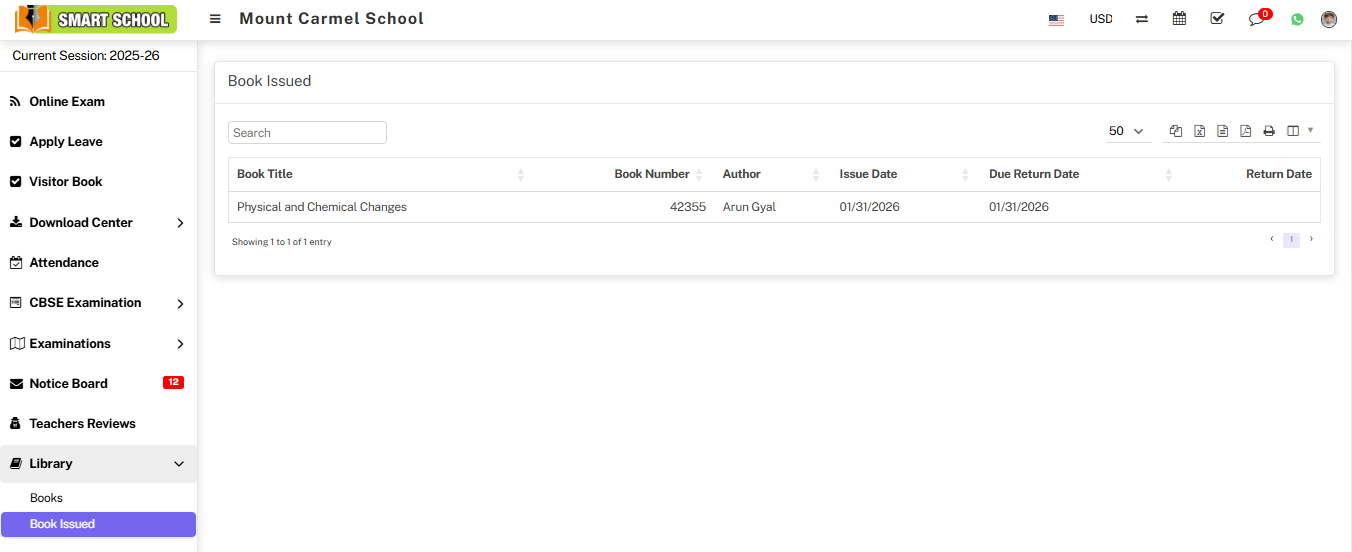Print the Book Issued table
Screen dimensions: 1352x552
point(1269,131)
